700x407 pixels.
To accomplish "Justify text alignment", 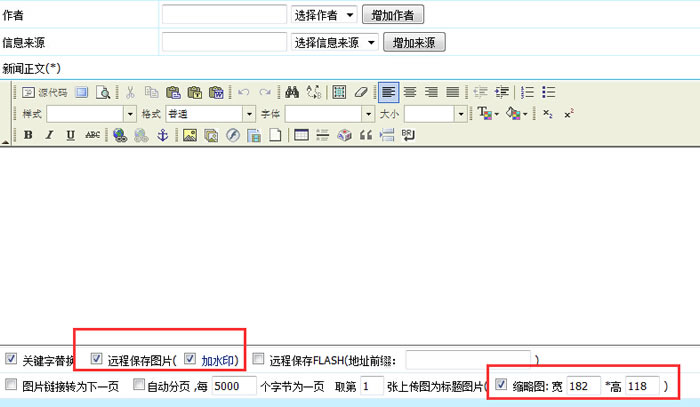I will pyautogui.click(x=453, y=92).
